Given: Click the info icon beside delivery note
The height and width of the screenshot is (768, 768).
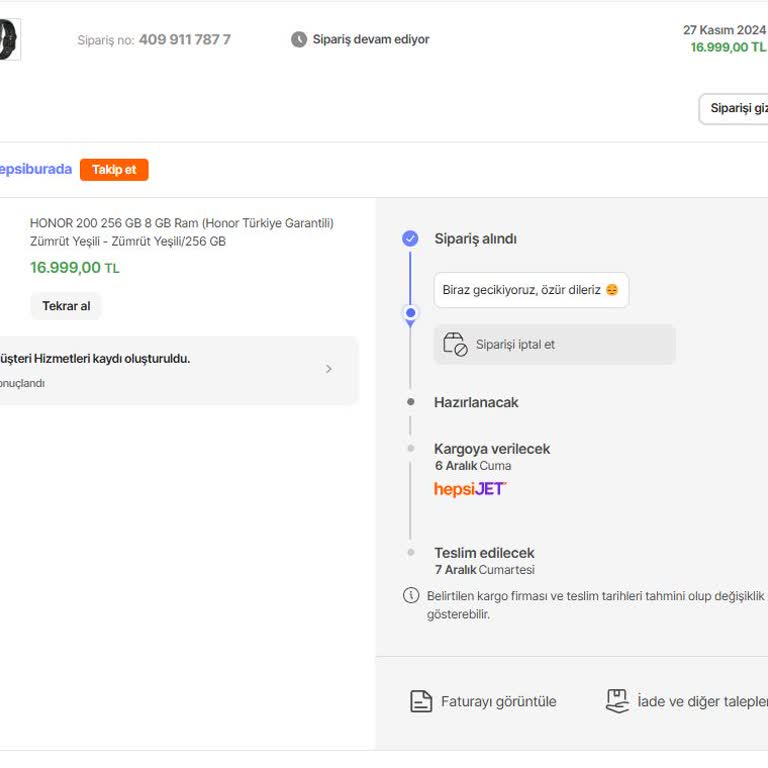Looking at the screenshot, I should [410, 596].
